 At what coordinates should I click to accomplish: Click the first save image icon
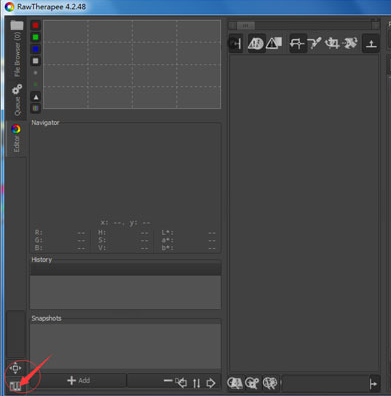tap(235, 383)
